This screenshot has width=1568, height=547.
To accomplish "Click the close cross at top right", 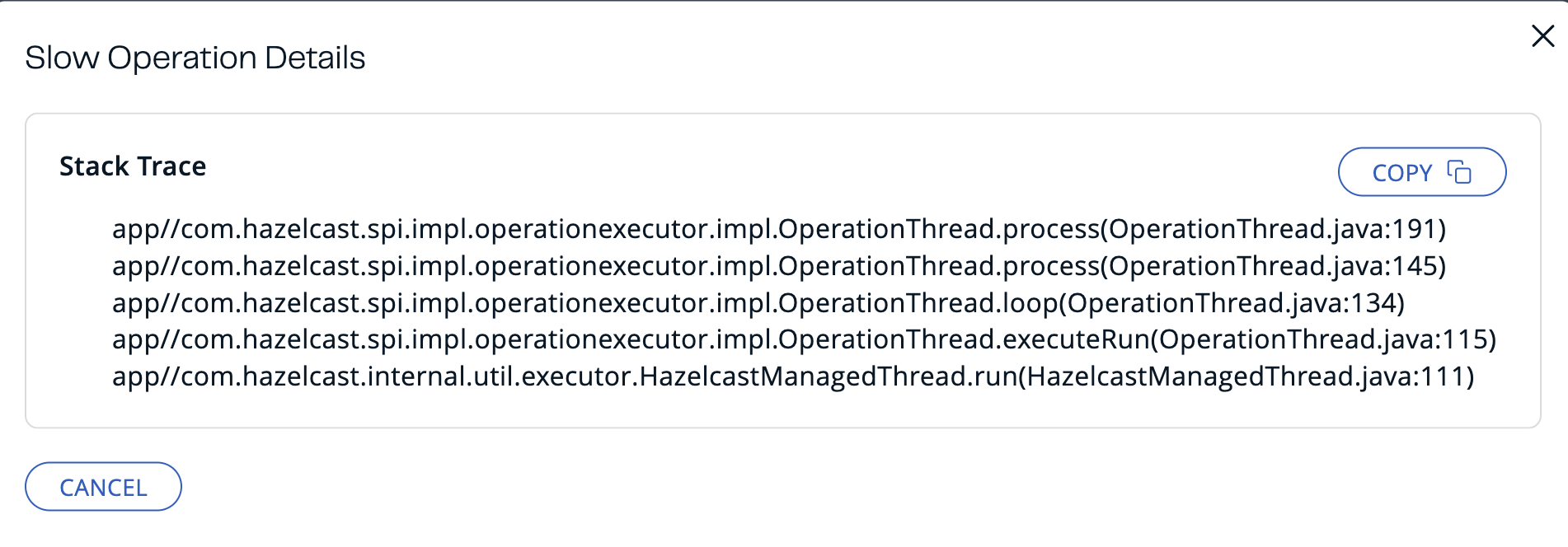I will pos(1542,35).
